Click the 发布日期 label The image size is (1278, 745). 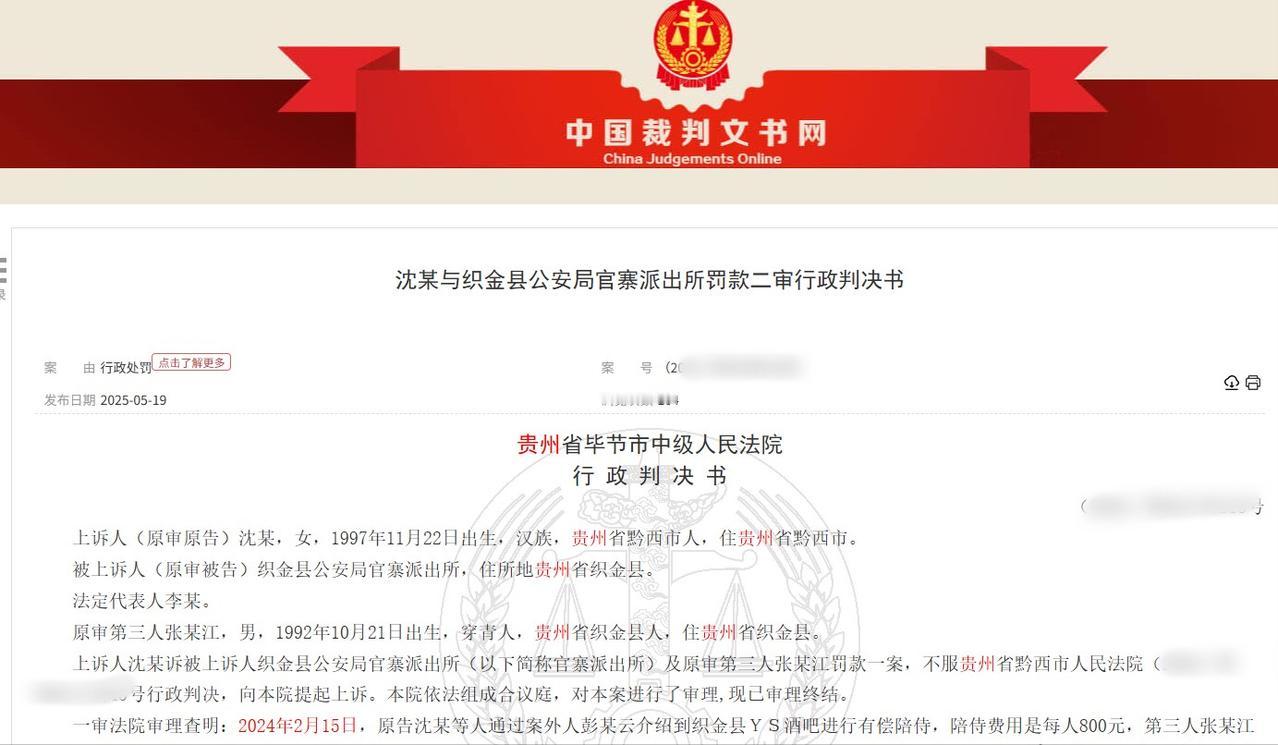(69, 400)
